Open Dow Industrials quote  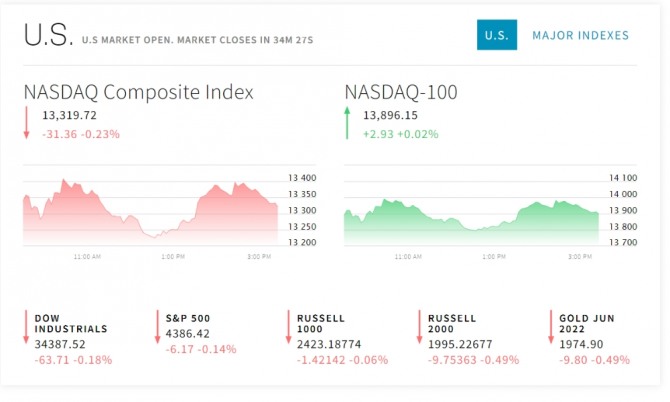point(71,323)
